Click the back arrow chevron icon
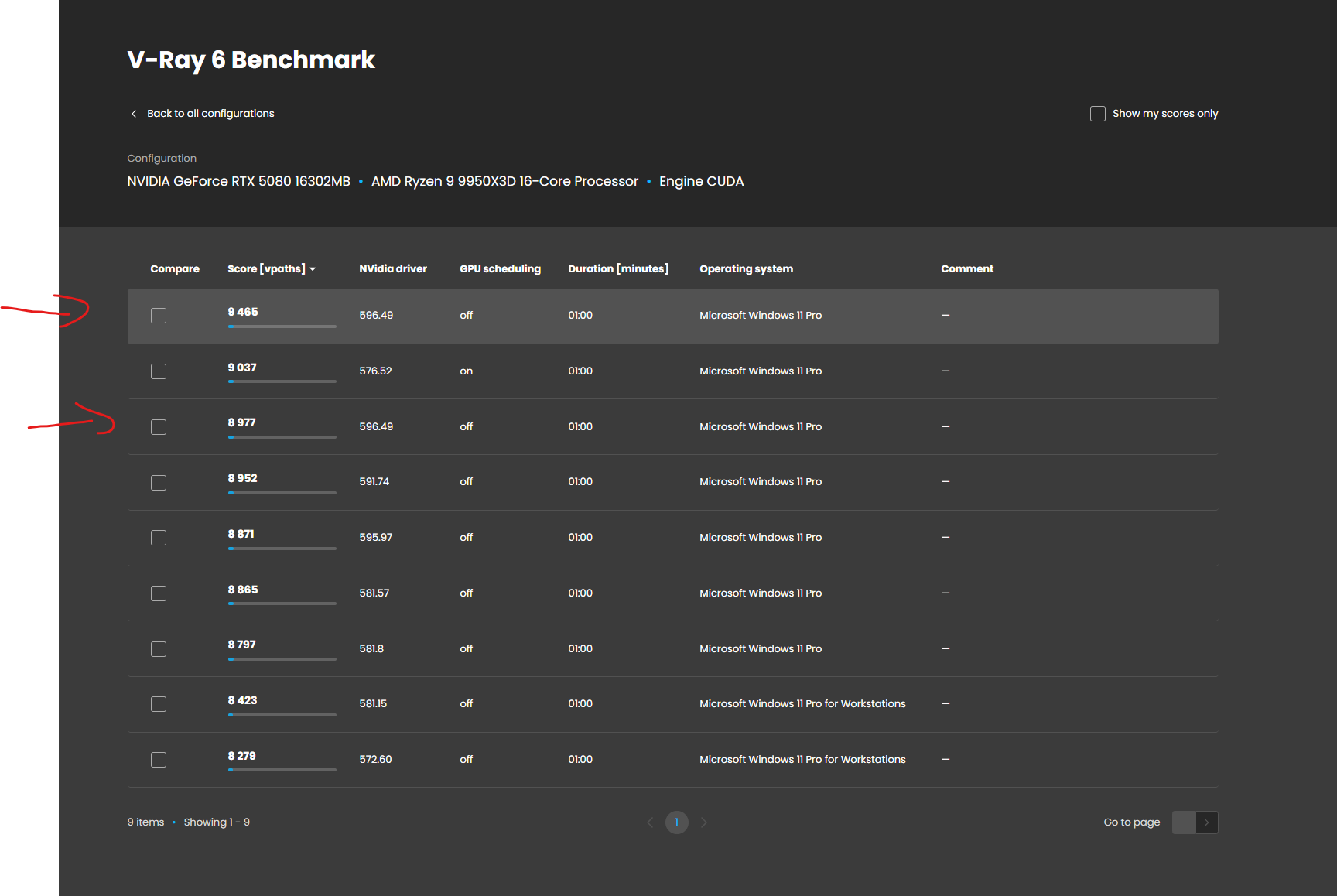The height and width of the screenshot is (896, 1337). (134, 114)
